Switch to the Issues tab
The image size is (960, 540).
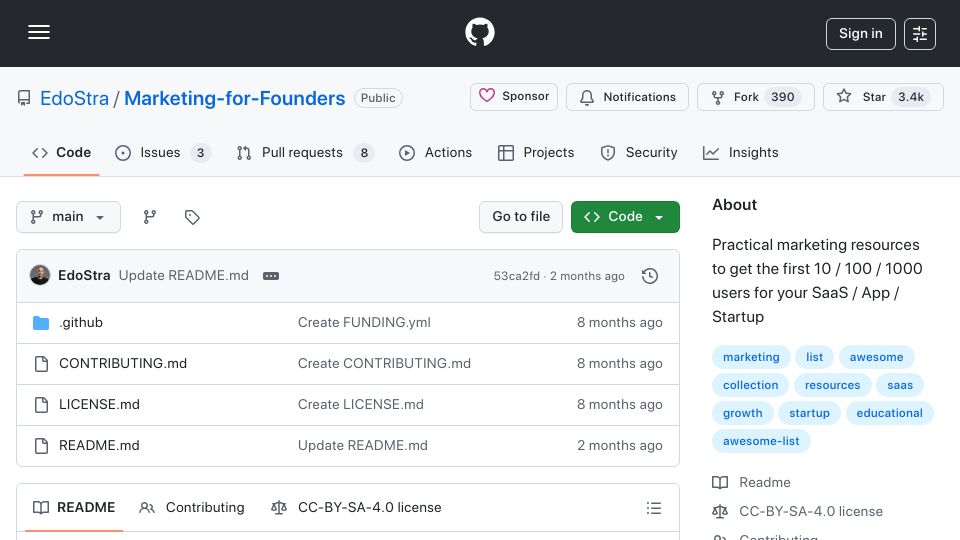162,152
